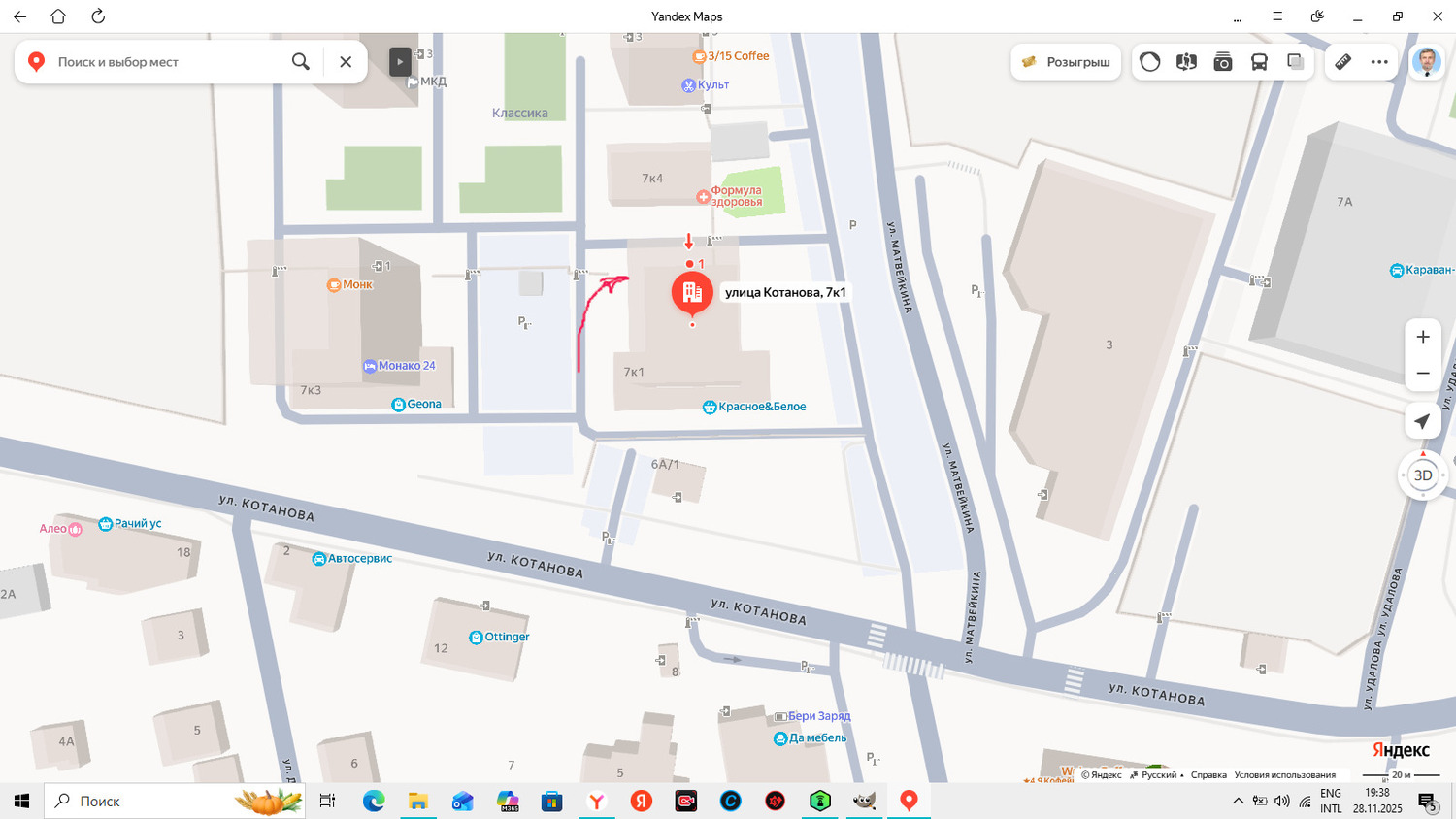Open the window hamburger menu
This screenshot has width=1456, height=819.
1277,16
